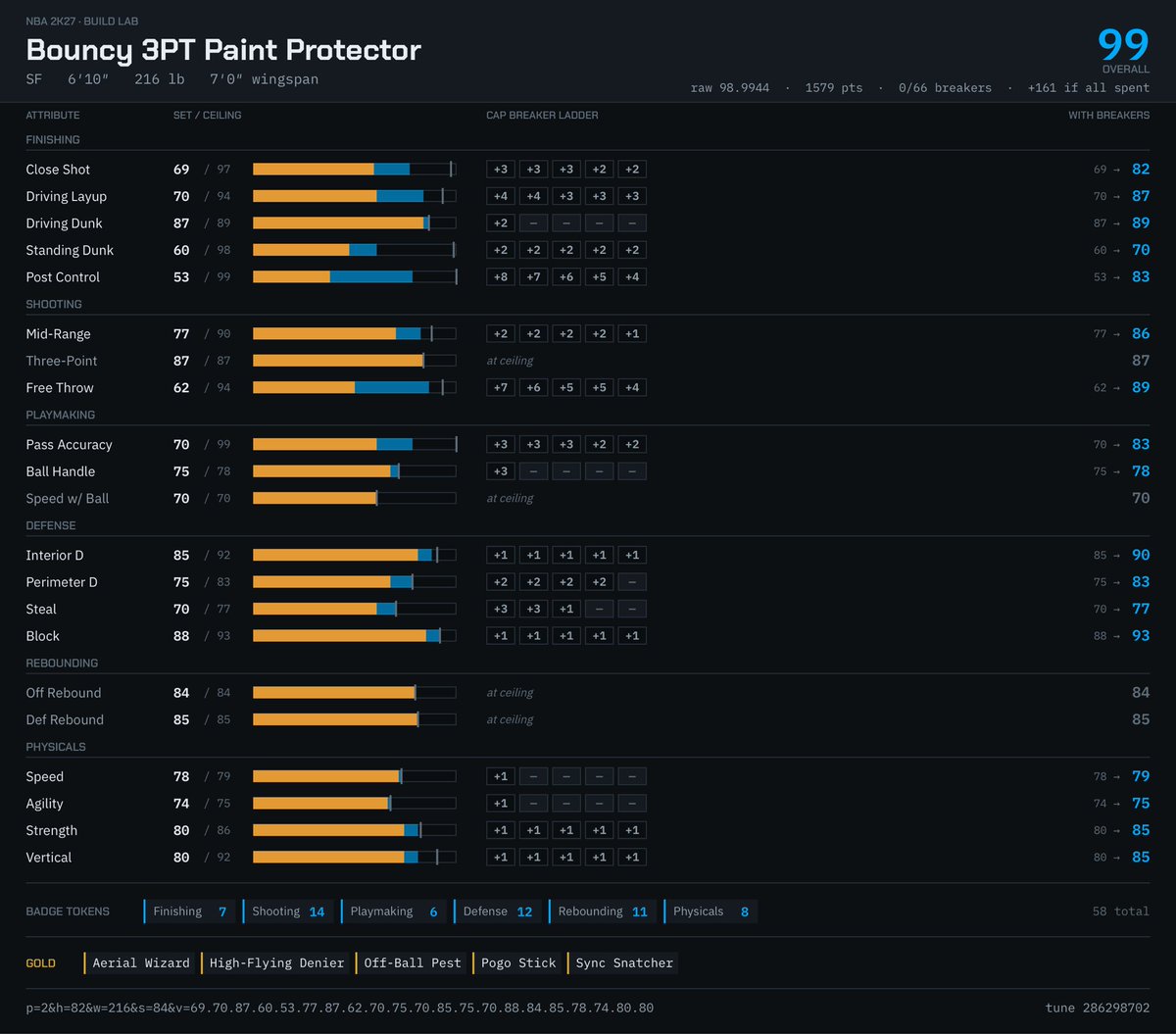The width and height of the screenshot is (1176, 1034).
Task: Spend the +3 cap breaker on Ball Handle
Action: click(501, 471)
